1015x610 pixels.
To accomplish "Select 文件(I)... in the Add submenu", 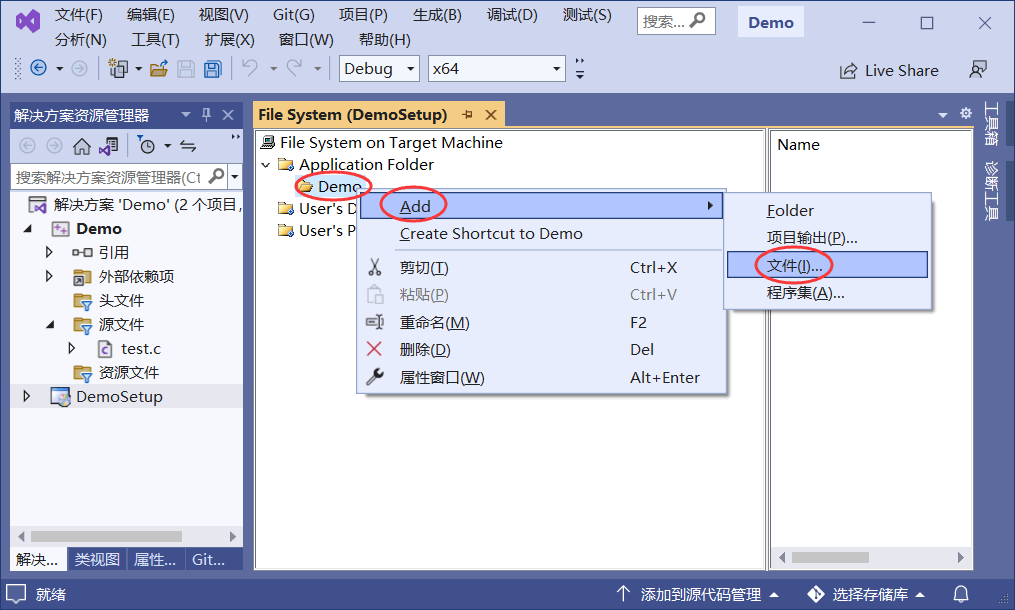I will 795,265.
